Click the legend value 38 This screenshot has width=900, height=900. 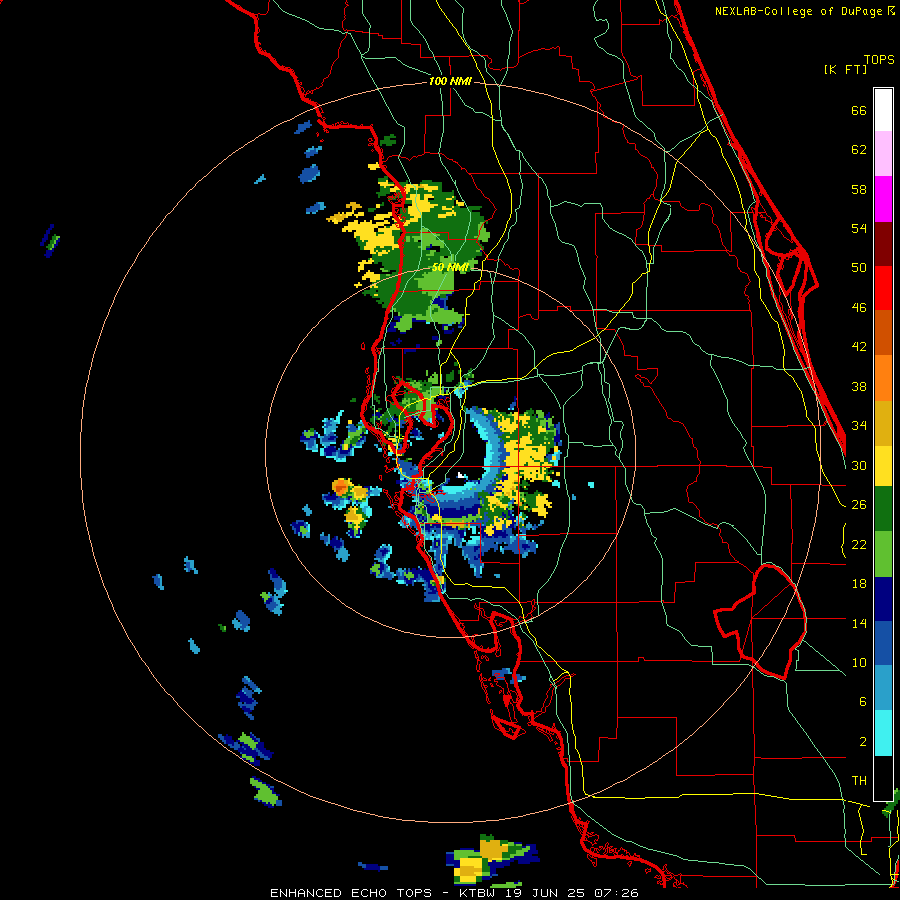859,386
